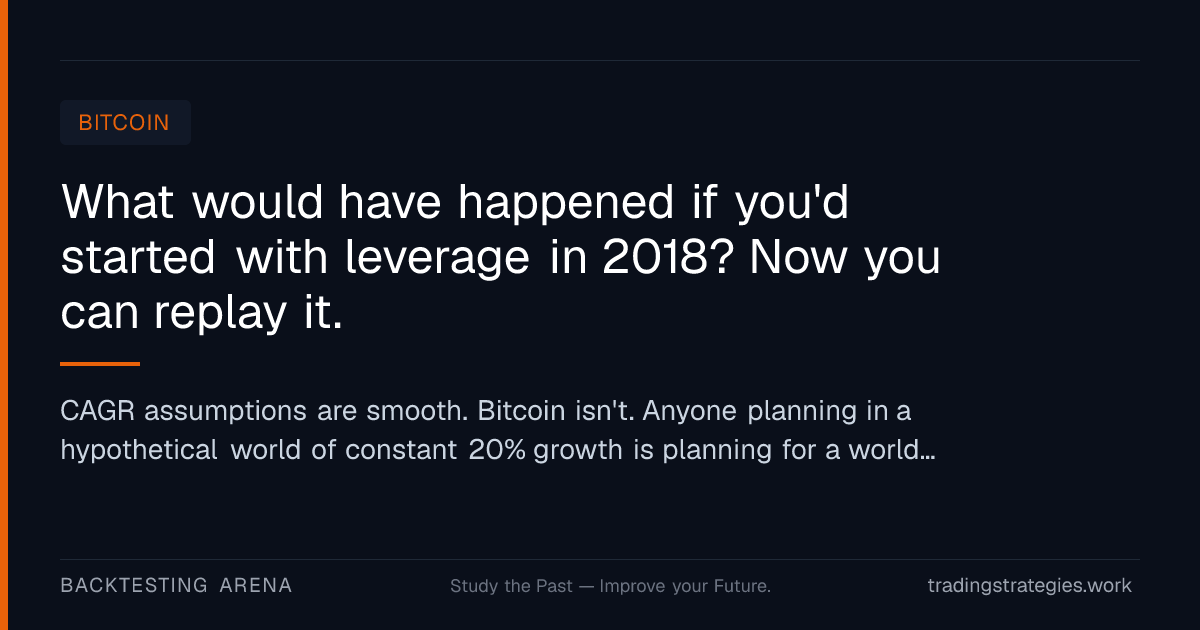
Task: Click the Study the Past tagline
Action: click(610, 586)
